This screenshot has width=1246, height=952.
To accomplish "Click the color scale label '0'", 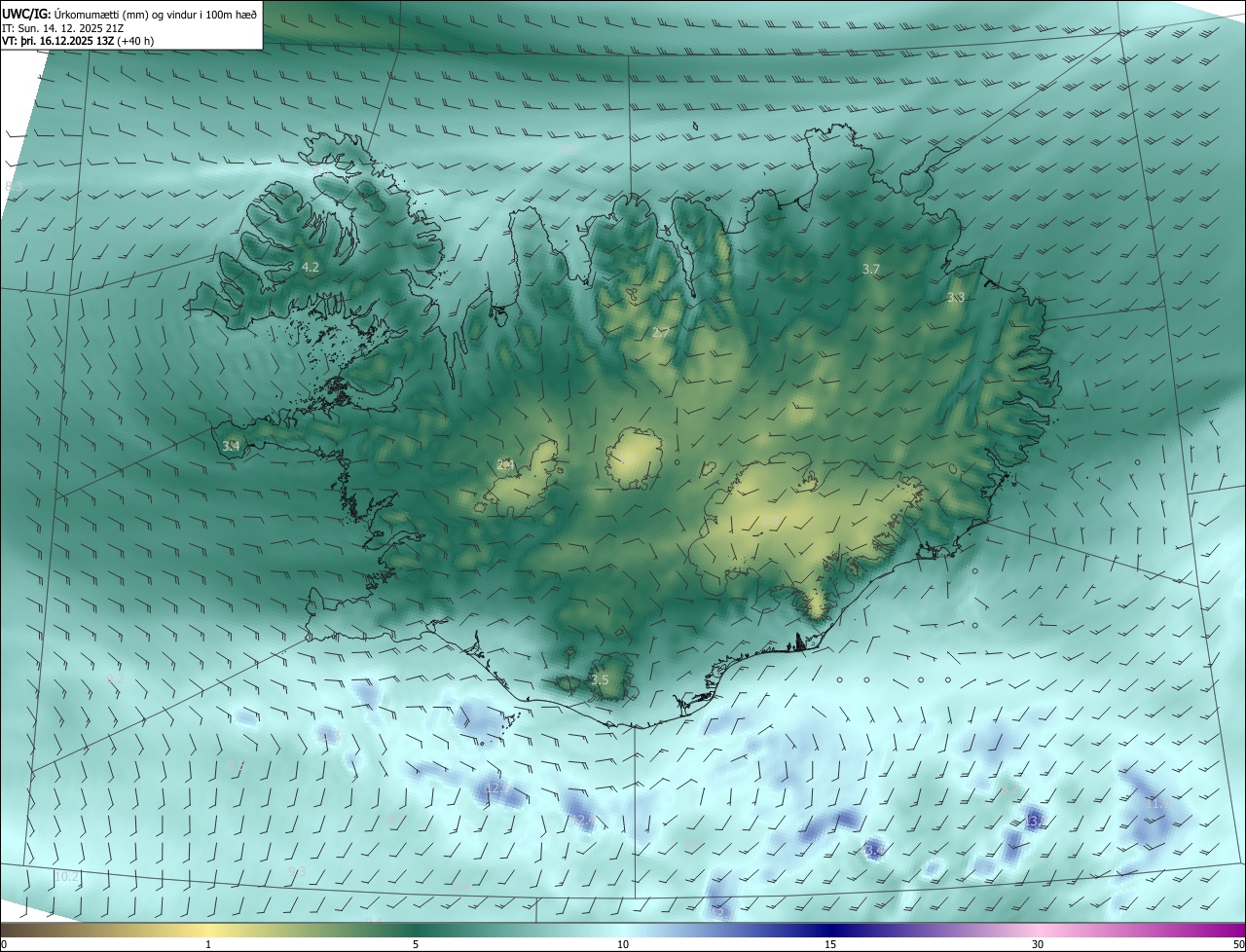I will click(x=4, y=944).
